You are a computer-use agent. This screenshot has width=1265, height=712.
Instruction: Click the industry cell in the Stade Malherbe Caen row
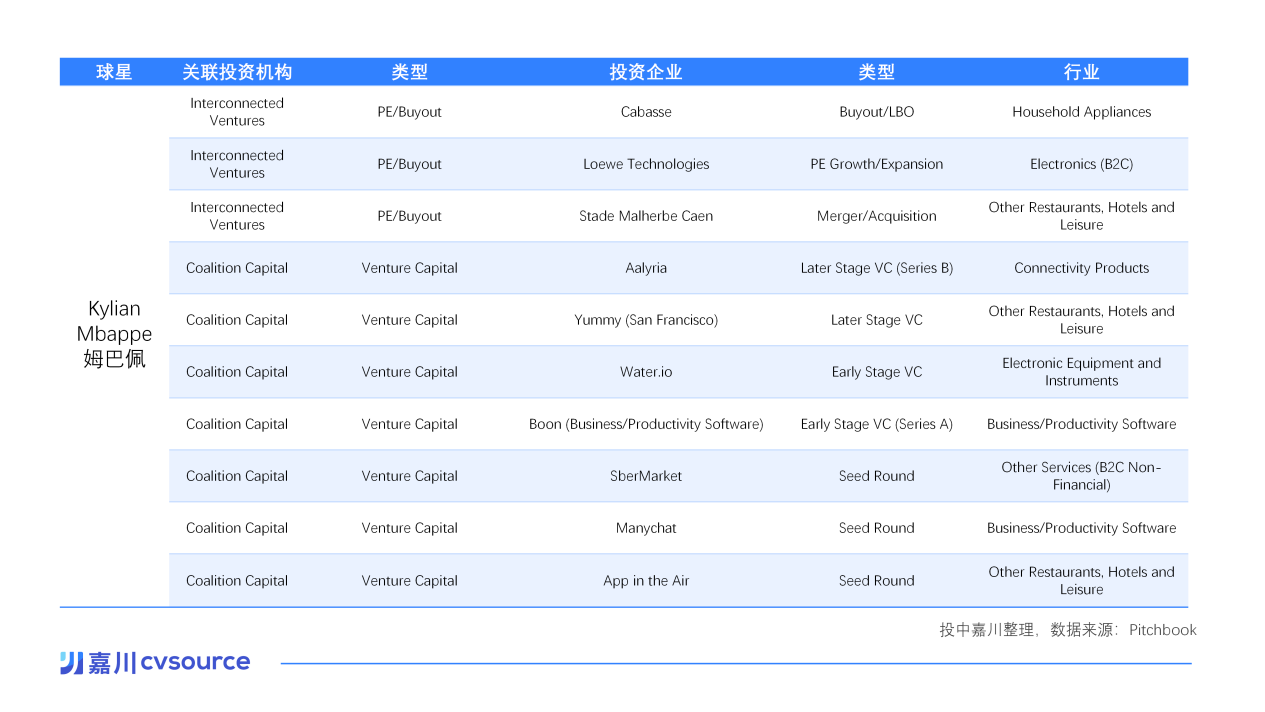click(1082, 216)
